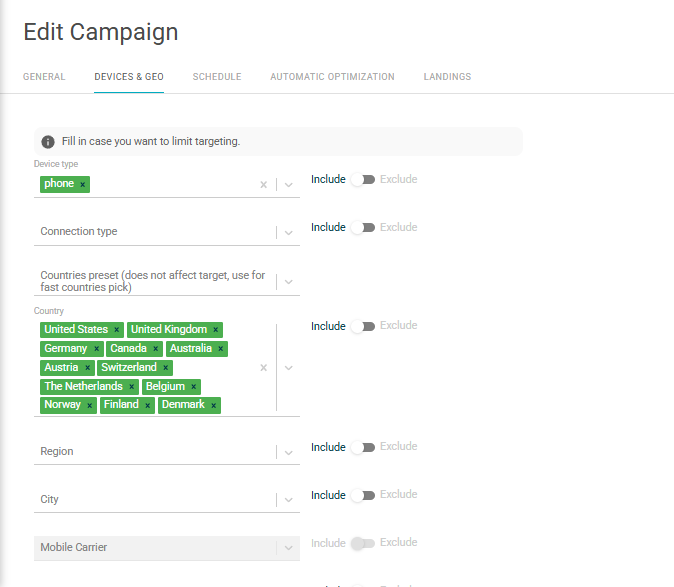Image resolution: width=674 pixels, height=587 pixels.
Task: Switch to the General tab
Action: [x=44, y=77]
